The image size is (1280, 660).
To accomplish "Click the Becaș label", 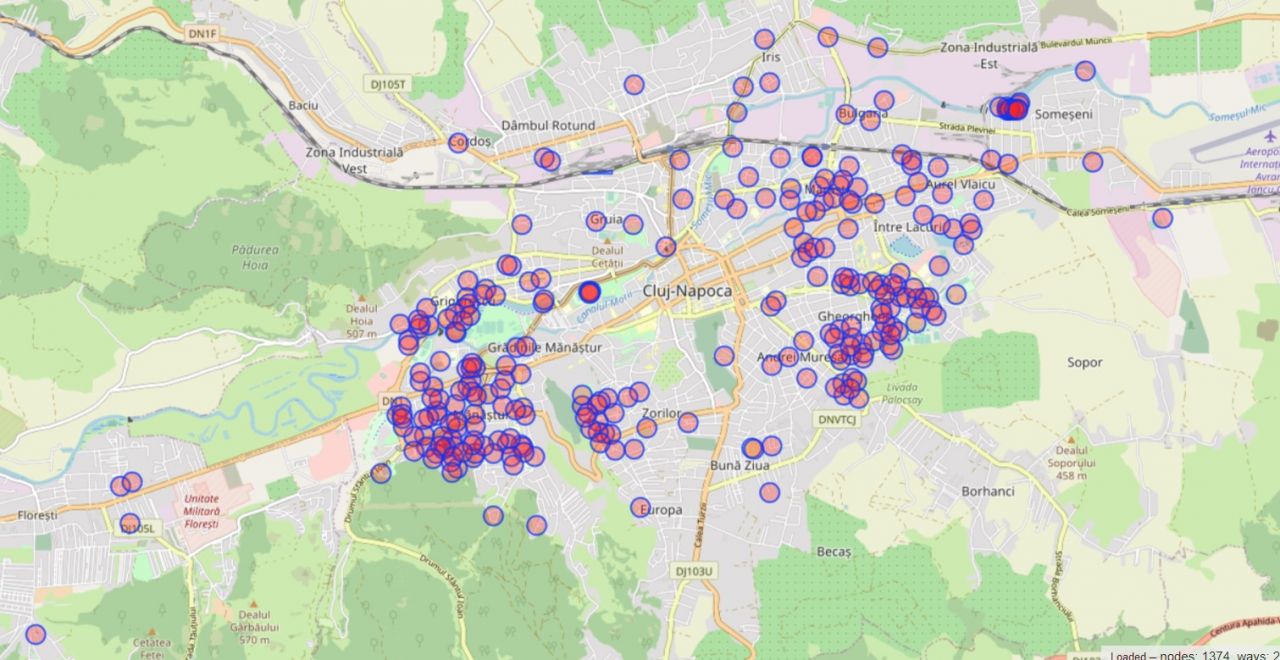I will point(833,552).
